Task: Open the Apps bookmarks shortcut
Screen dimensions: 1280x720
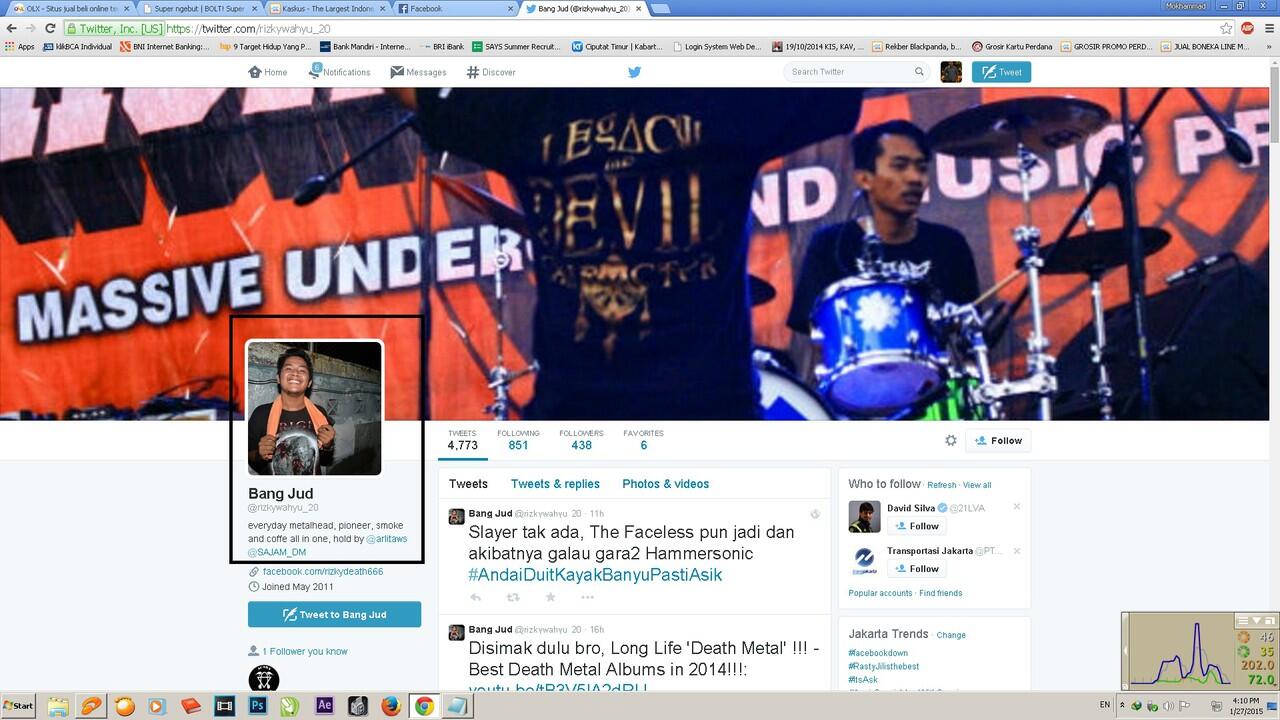Action: (20, 46)
